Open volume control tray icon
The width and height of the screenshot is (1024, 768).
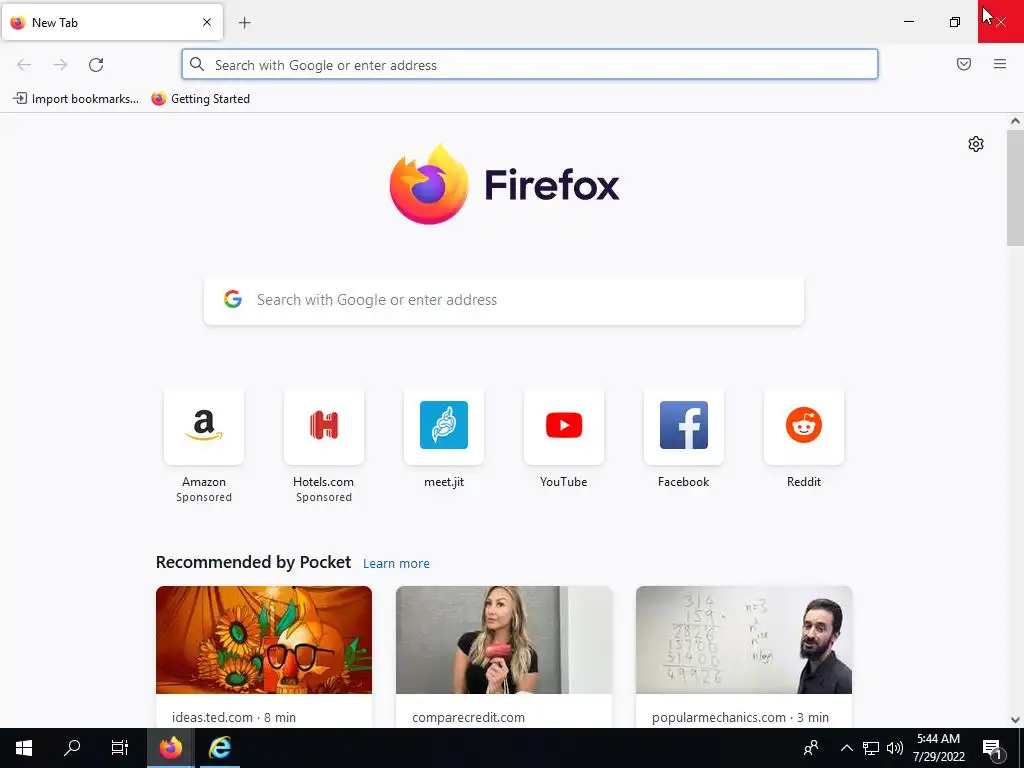click(x=895, y=748)
